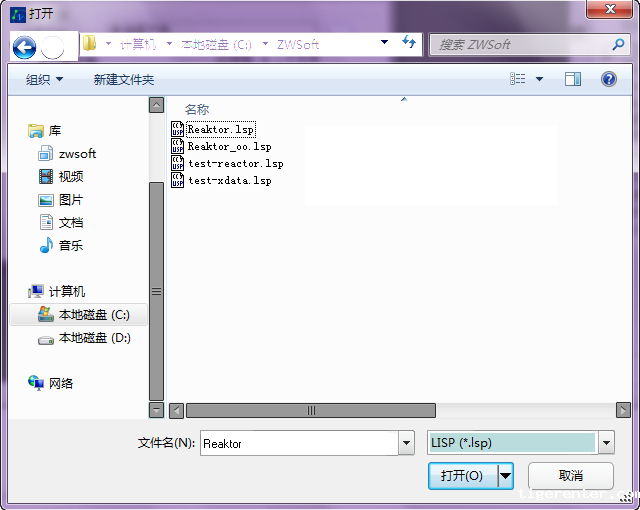This screenshot has height=510, width=640.
Task: Select the Reaktor.lsp file icon
Action: click(x=178, y=129)
